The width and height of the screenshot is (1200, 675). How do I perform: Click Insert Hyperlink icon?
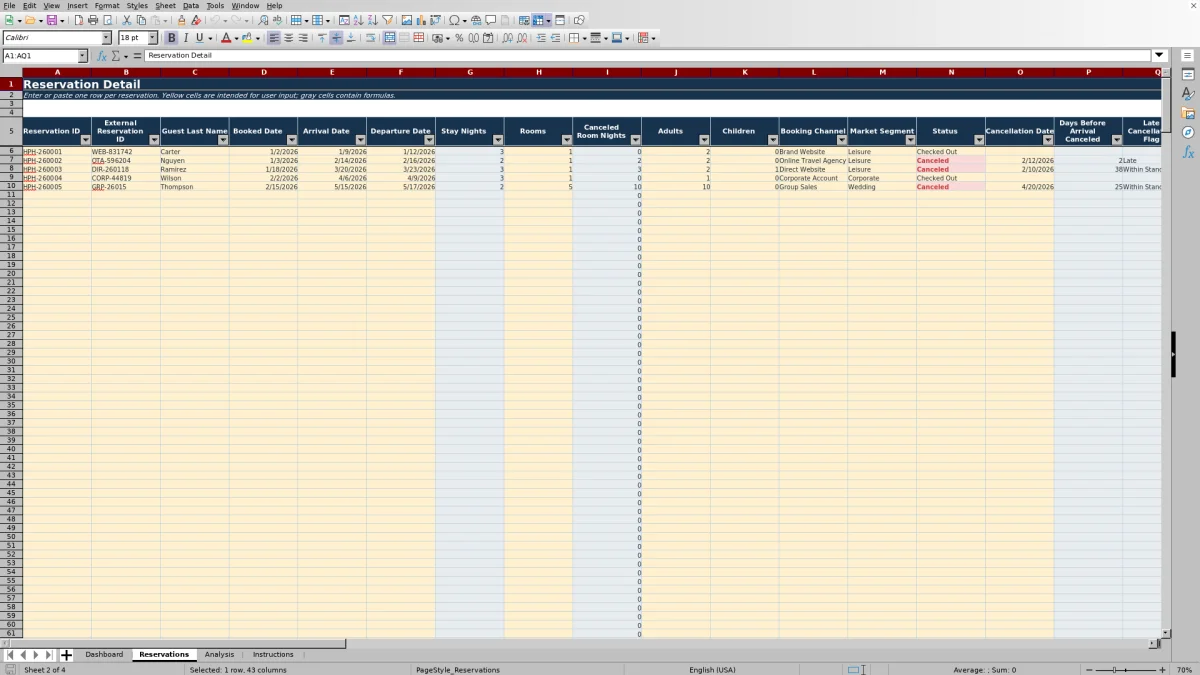tap(476, 20)
